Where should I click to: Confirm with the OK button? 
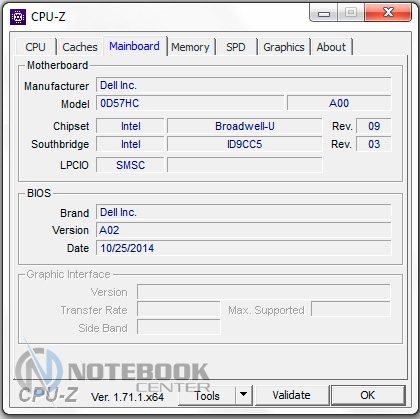368,395
